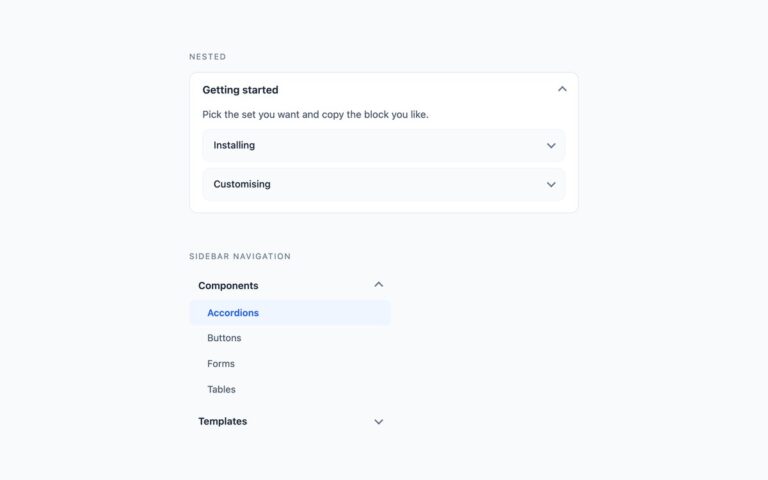Collapse Components with its up chevron icon
The height and width of the screenshot is (480, 768).
[x=379, y=285]
